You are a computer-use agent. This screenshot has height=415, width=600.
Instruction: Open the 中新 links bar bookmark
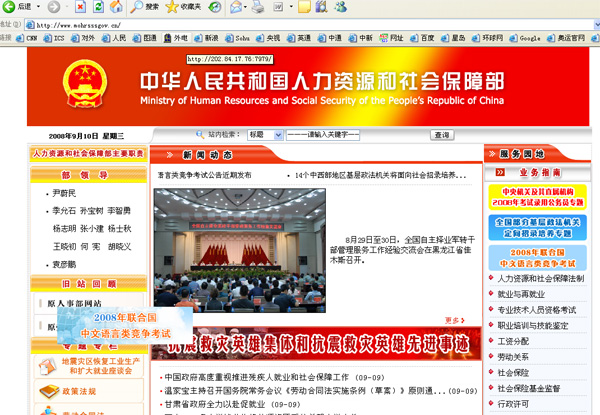click(360, 38)
